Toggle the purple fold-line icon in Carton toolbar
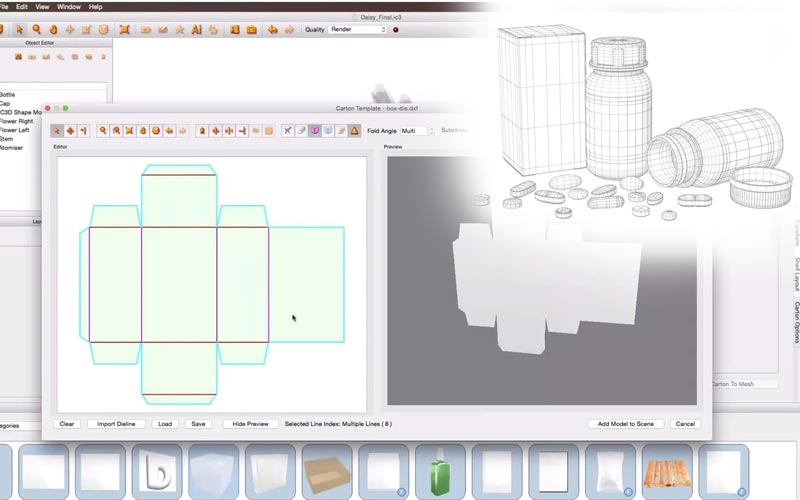The image size is (800, 500). (315, 131)
